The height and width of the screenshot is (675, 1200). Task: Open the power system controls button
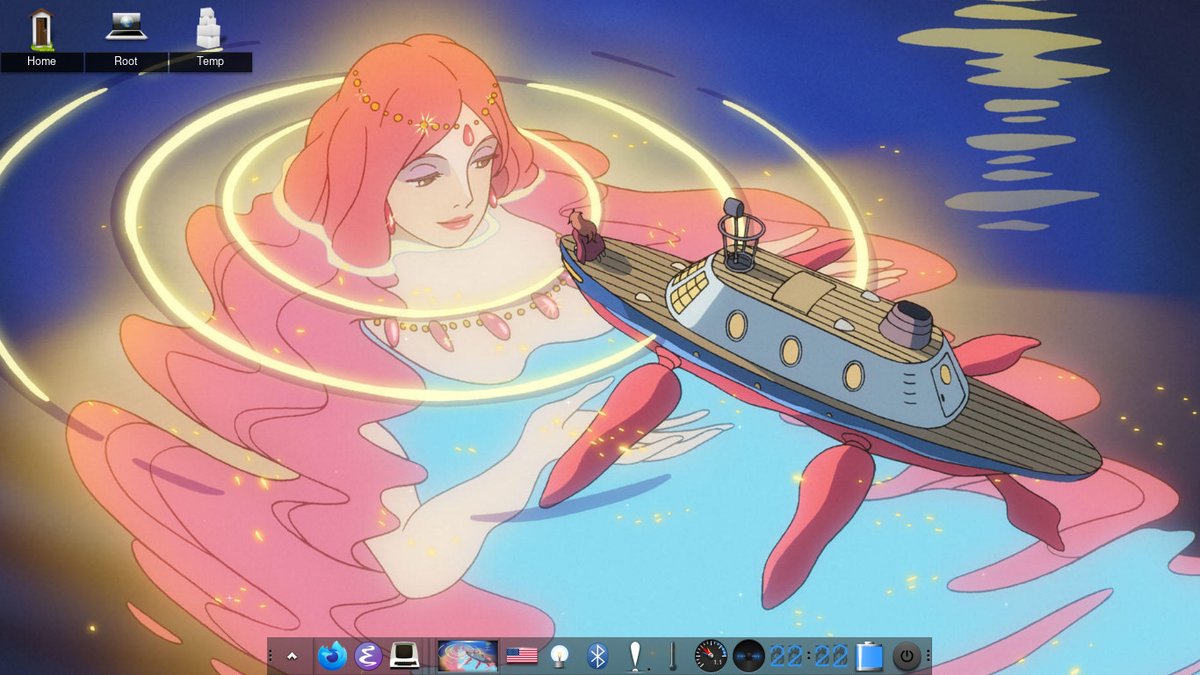point(906,656)
